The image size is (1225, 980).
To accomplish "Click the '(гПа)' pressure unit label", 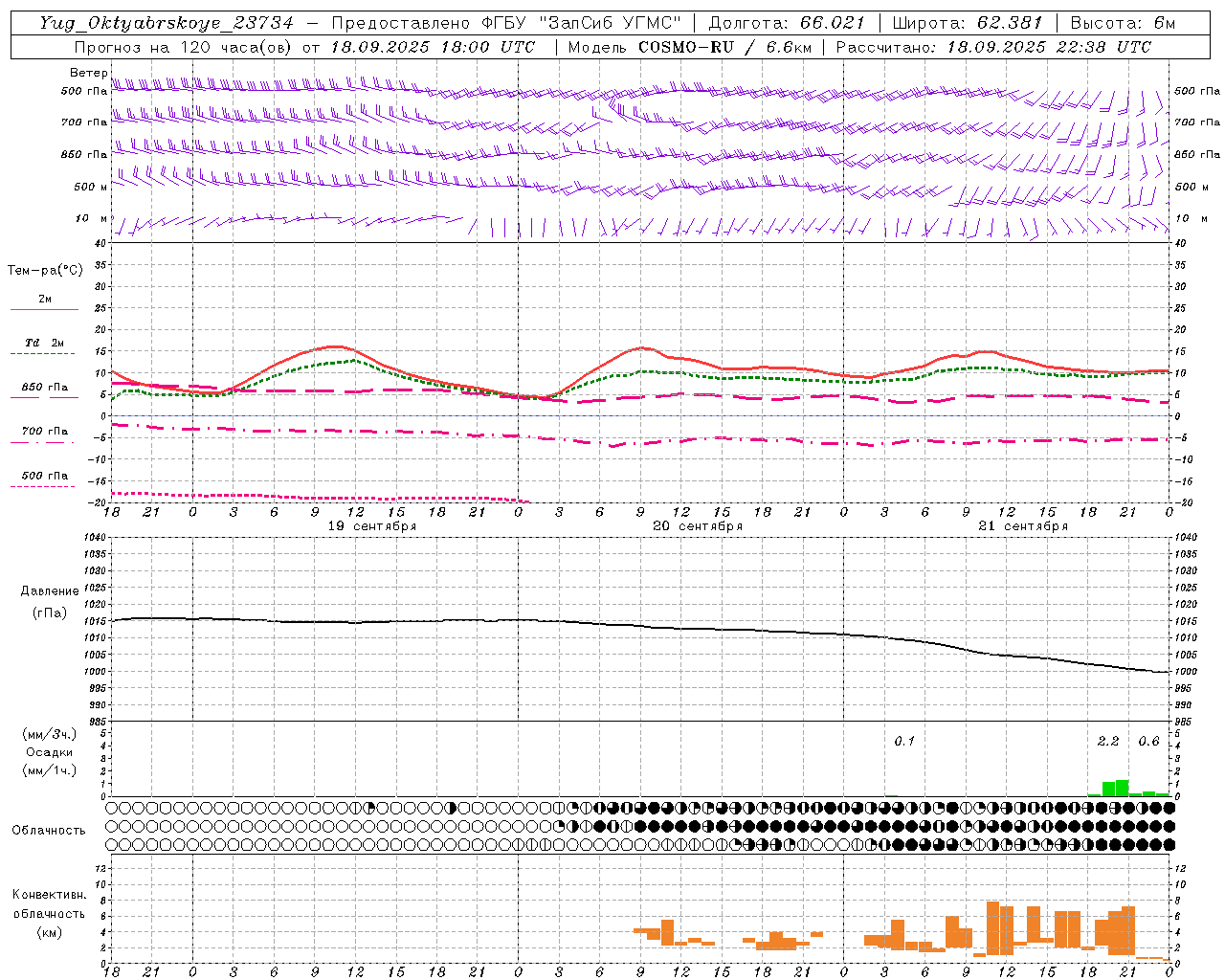I will (x=50, y=612).
